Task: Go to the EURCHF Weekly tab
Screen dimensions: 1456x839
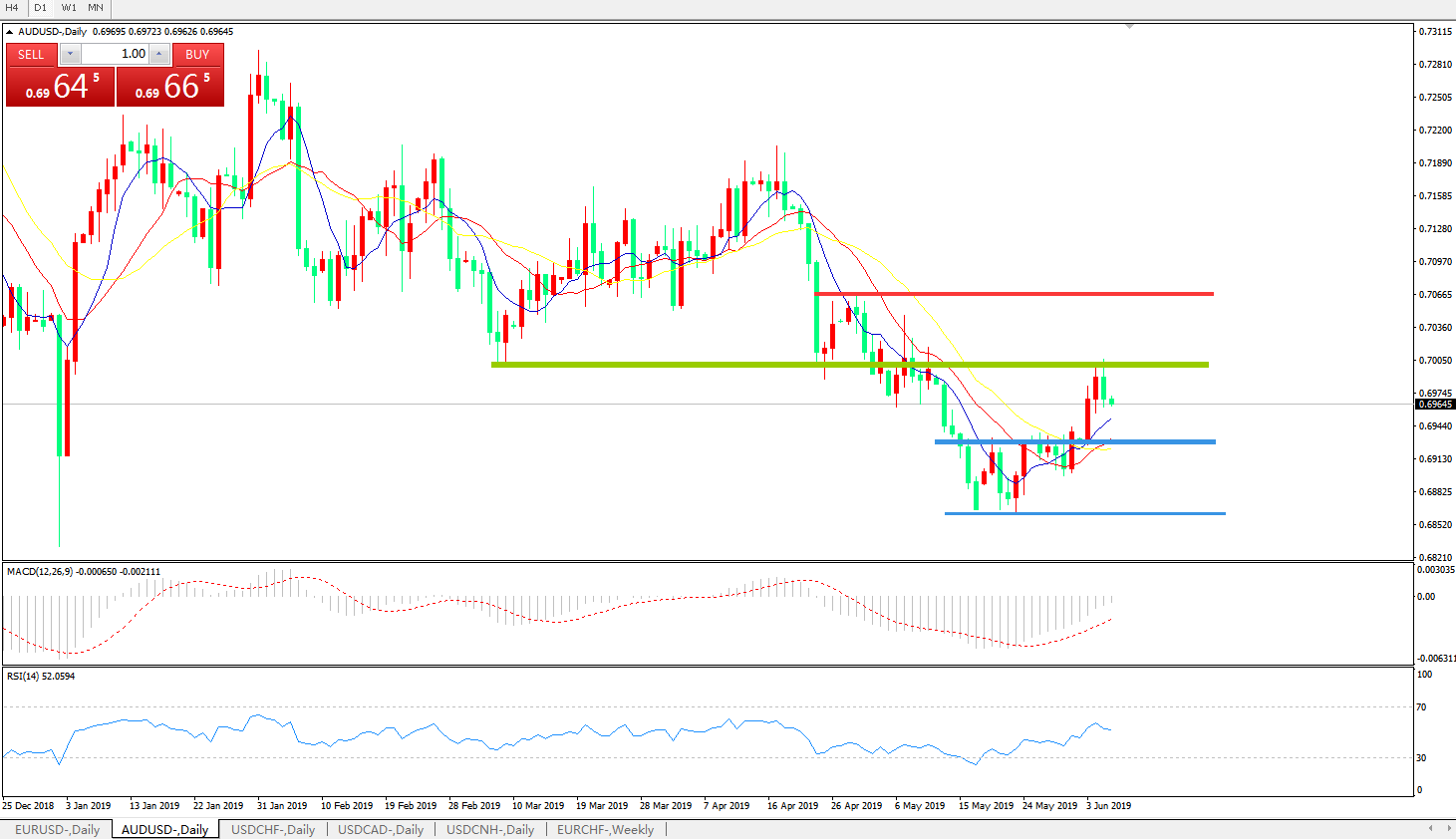Action: point(605,829)
